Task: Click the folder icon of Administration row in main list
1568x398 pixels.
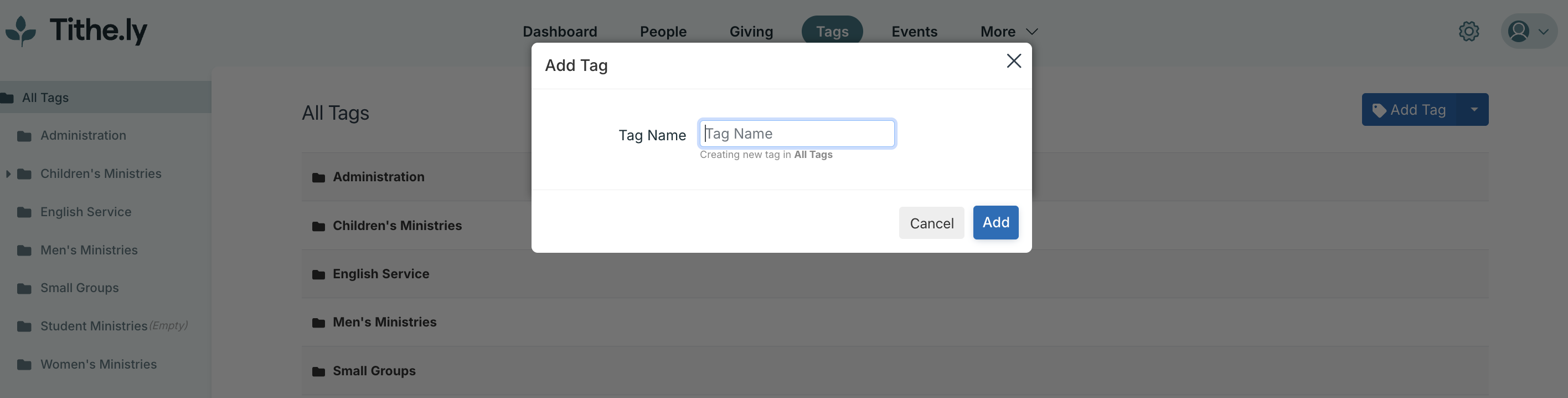Action: pos(318,177)
